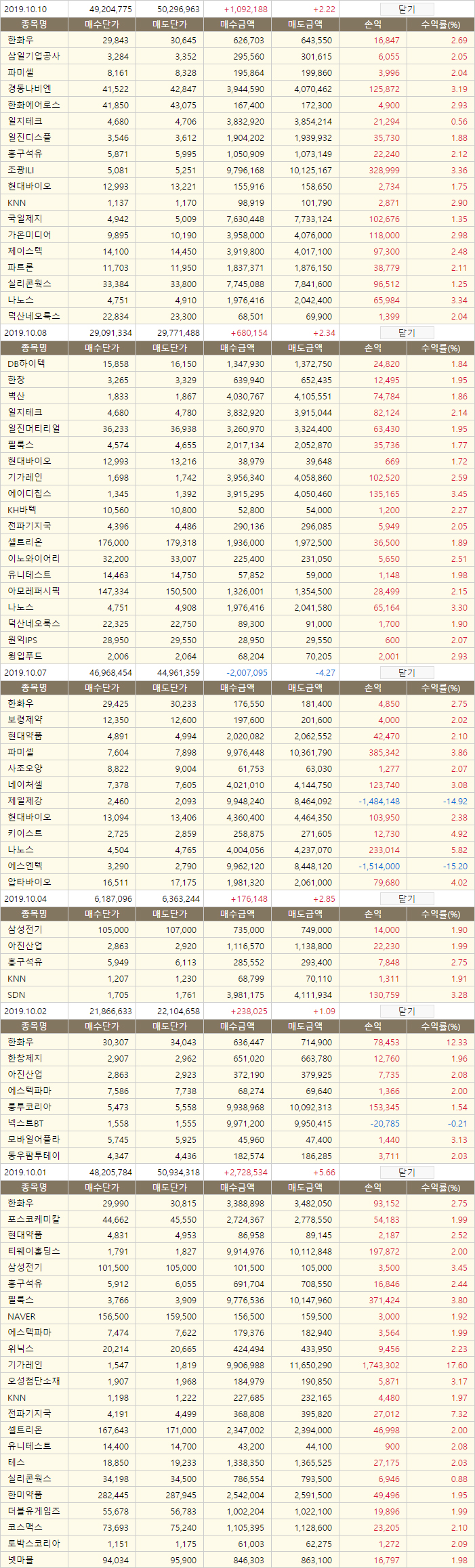
Task: Click the 국일제지 stock name
Action: 24,219
